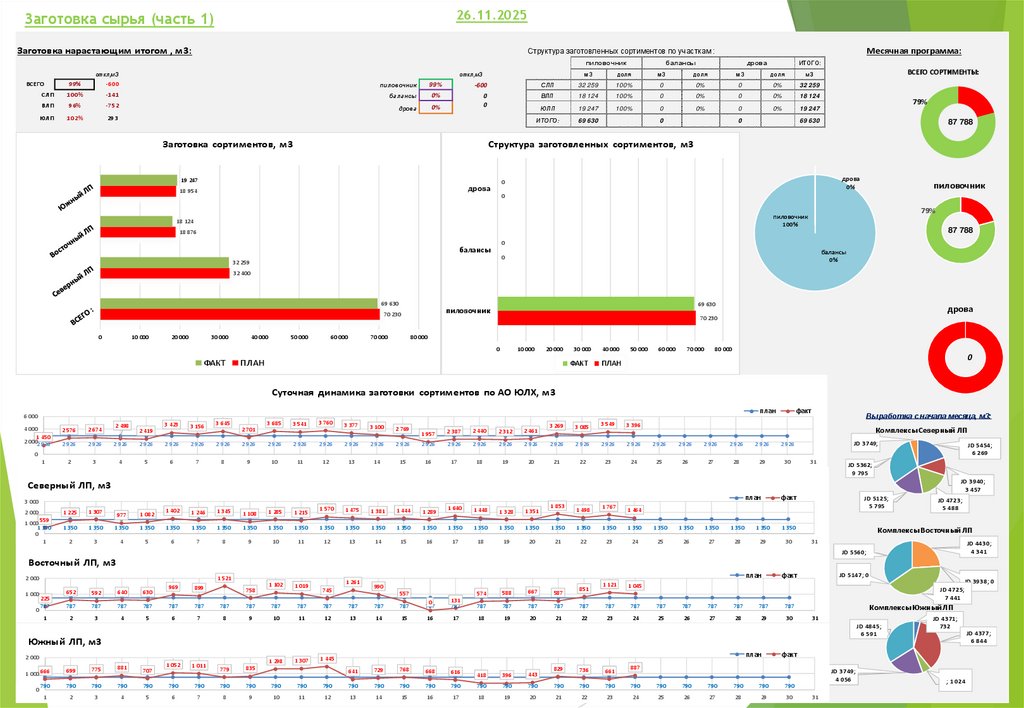The height and width of the screenshot is (708, 1024).
Task: Select the пиловочник donut chart with 79%
Action: [x=960, y=230]
